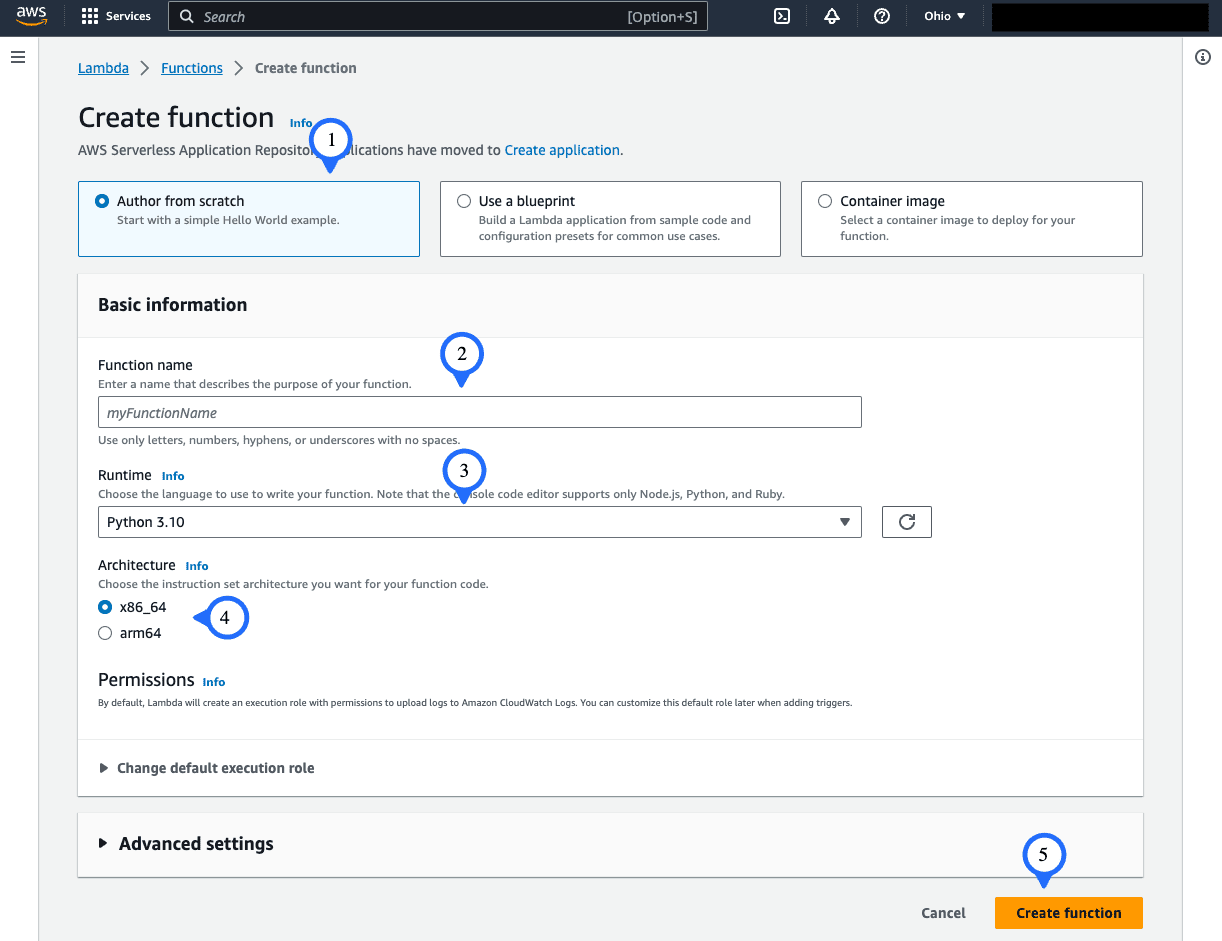Viewport: 1222px width, 941px height.
Task: Open the info panel icon on right
Action: click(x=1203, y=58)
